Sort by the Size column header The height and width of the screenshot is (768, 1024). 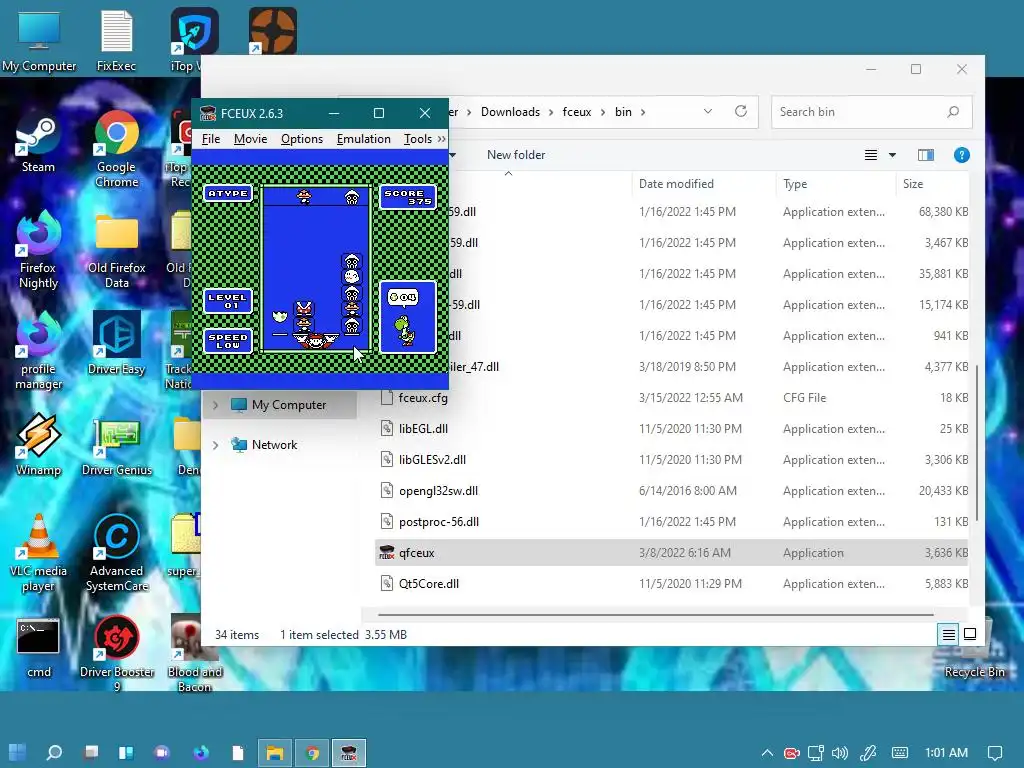click(x=934, y=184)
